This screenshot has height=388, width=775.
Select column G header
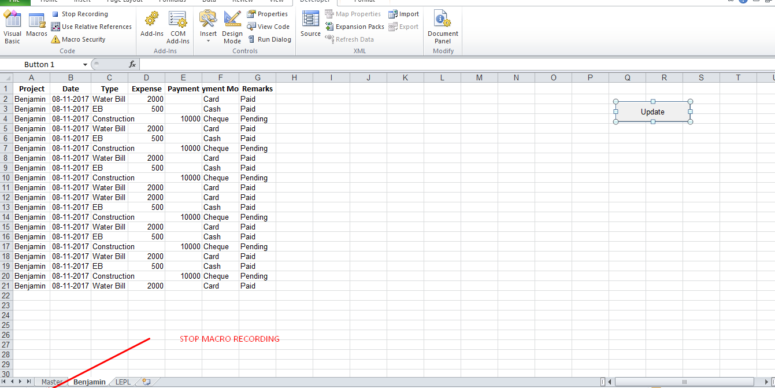pyautogui.click(x=257, y=78)
